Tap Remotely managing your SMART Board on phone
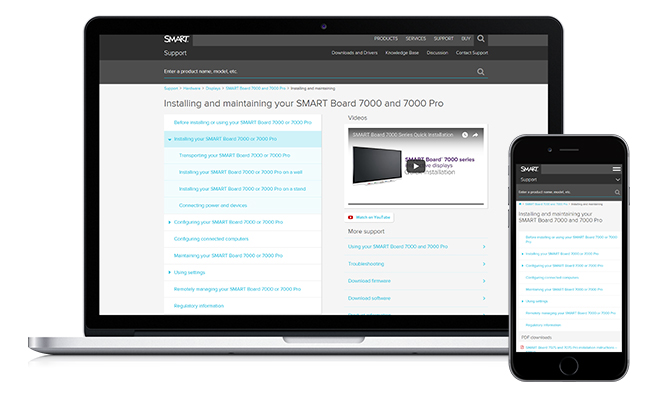The height and width of the screenshot is (397, 658). (570, 313)
